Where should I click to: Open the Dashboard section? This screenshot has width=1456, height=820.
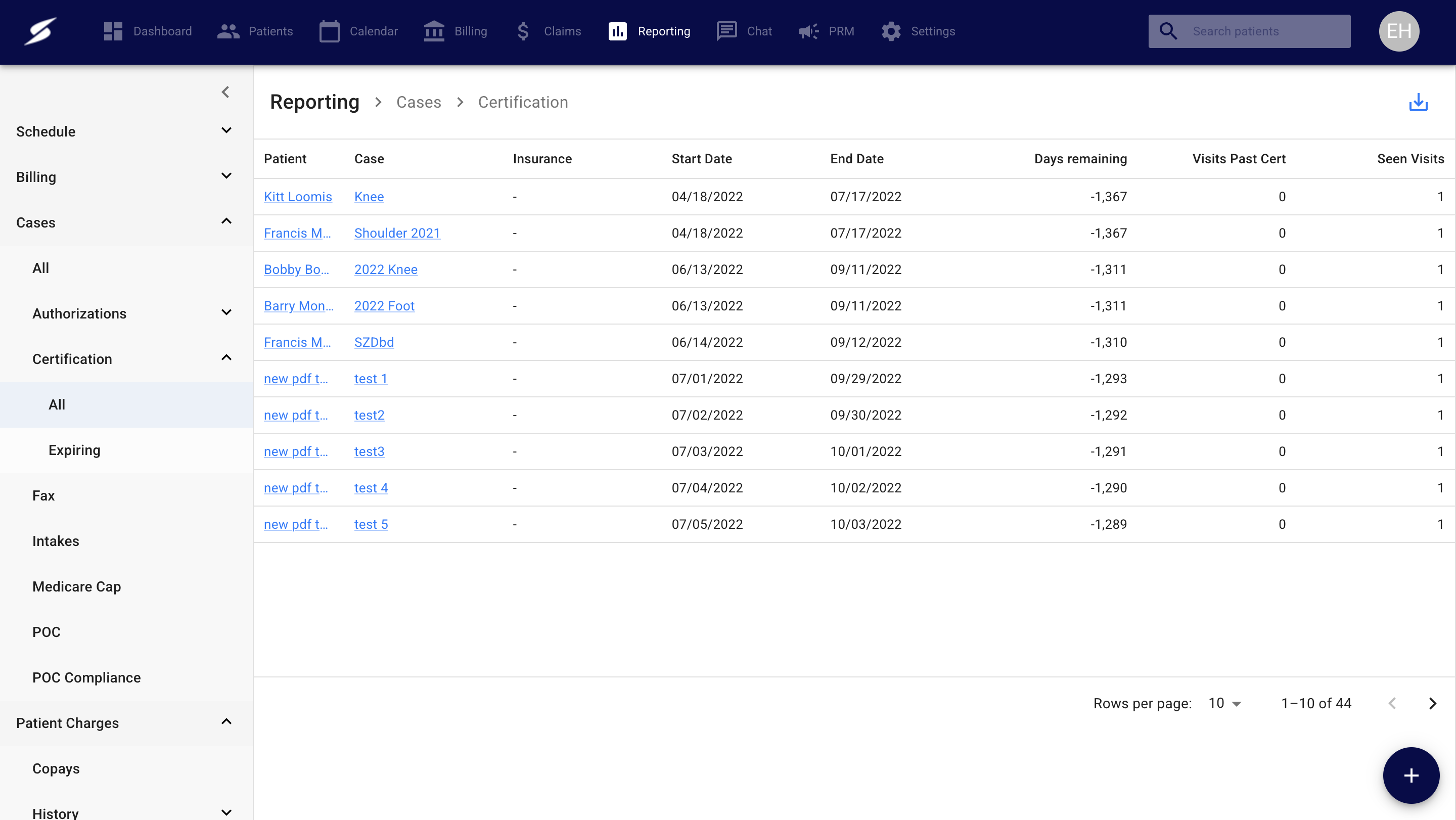(x=148, y=31)
